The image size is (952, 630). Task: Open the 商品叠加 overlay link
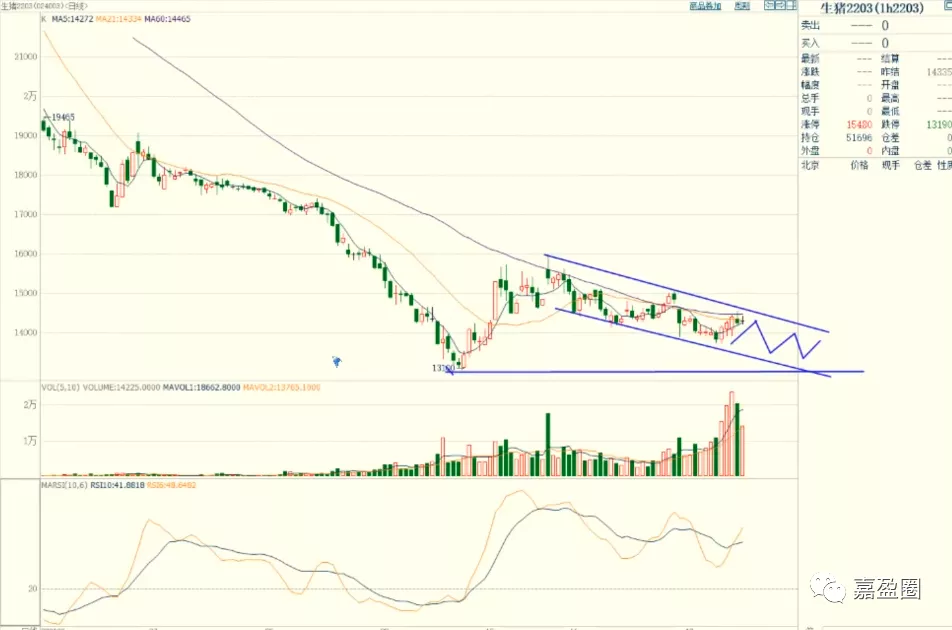pyautogui.click(x=705, y=6)
